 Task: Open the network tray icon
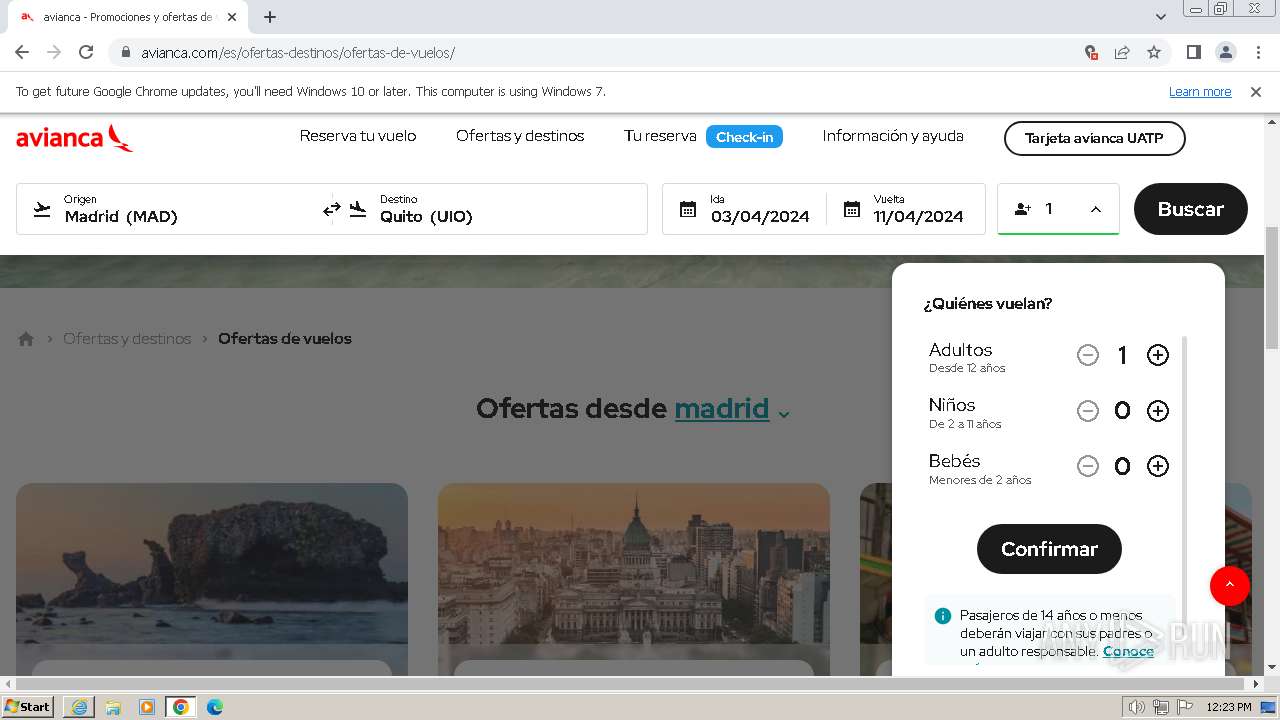tap(1160, 707)
